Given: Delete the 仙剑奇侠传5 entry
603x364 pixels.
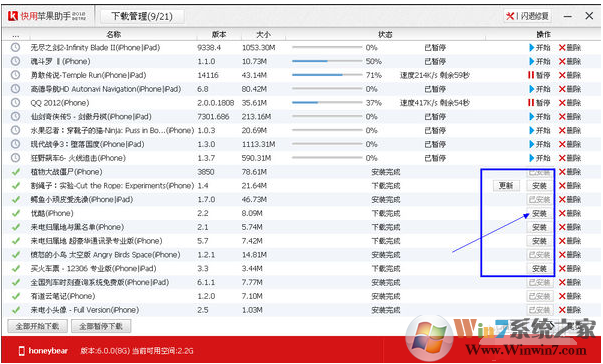Looking at the screenshot, I should 570,116.
